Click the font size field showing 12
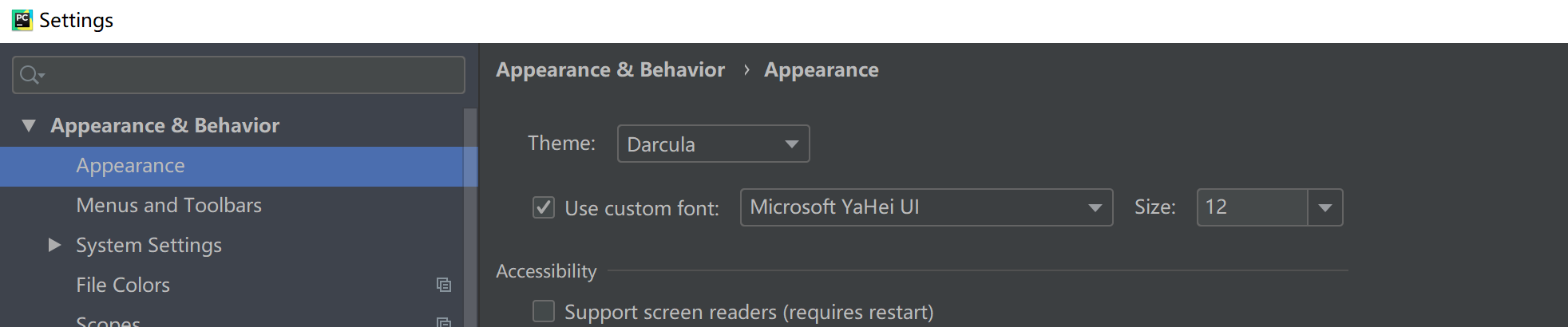1568x327 pixels. point(1252,207)
